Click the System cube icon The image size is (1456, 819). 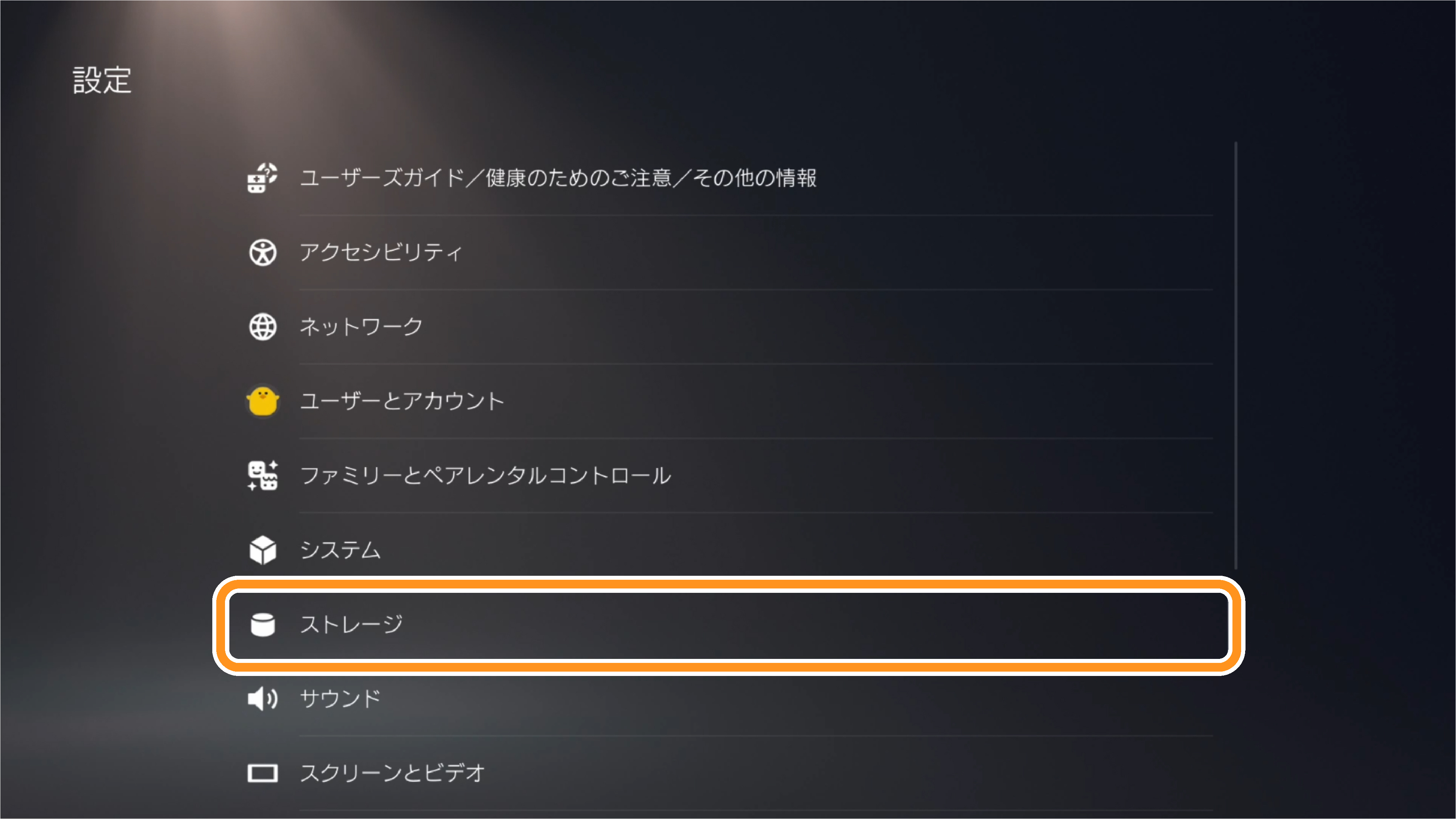262,550
